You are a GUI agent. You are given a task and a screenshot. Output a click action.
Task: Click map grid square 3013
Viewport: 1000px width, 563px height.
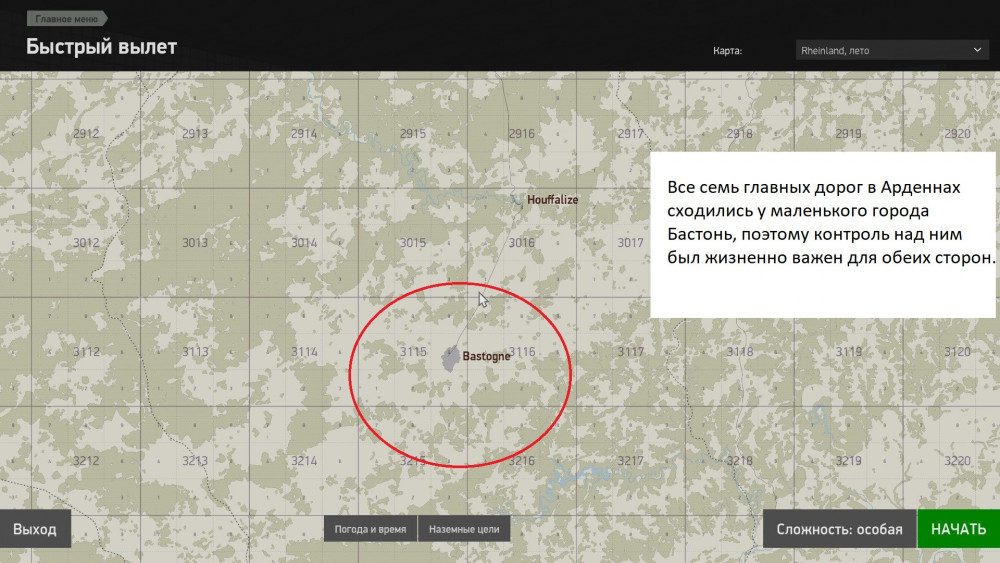[195, 242]
